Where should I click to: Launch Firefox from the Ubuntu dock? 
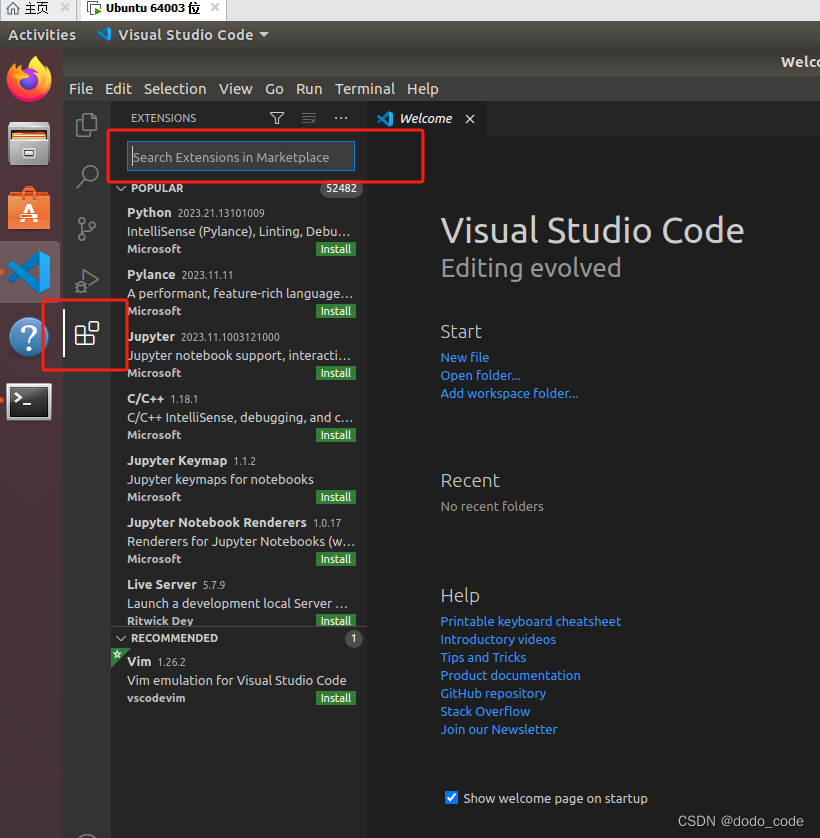pyautogui.click(x=29, y=79)
